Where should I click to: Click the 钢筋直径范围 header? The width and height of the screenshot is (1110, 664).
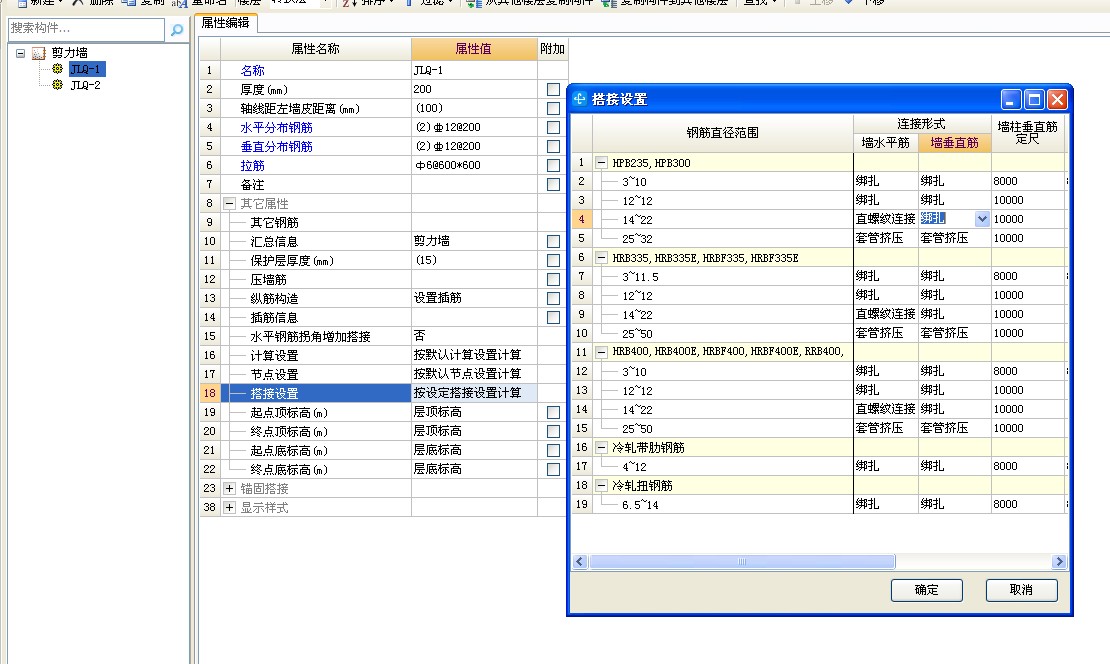(x=723, y=133)
